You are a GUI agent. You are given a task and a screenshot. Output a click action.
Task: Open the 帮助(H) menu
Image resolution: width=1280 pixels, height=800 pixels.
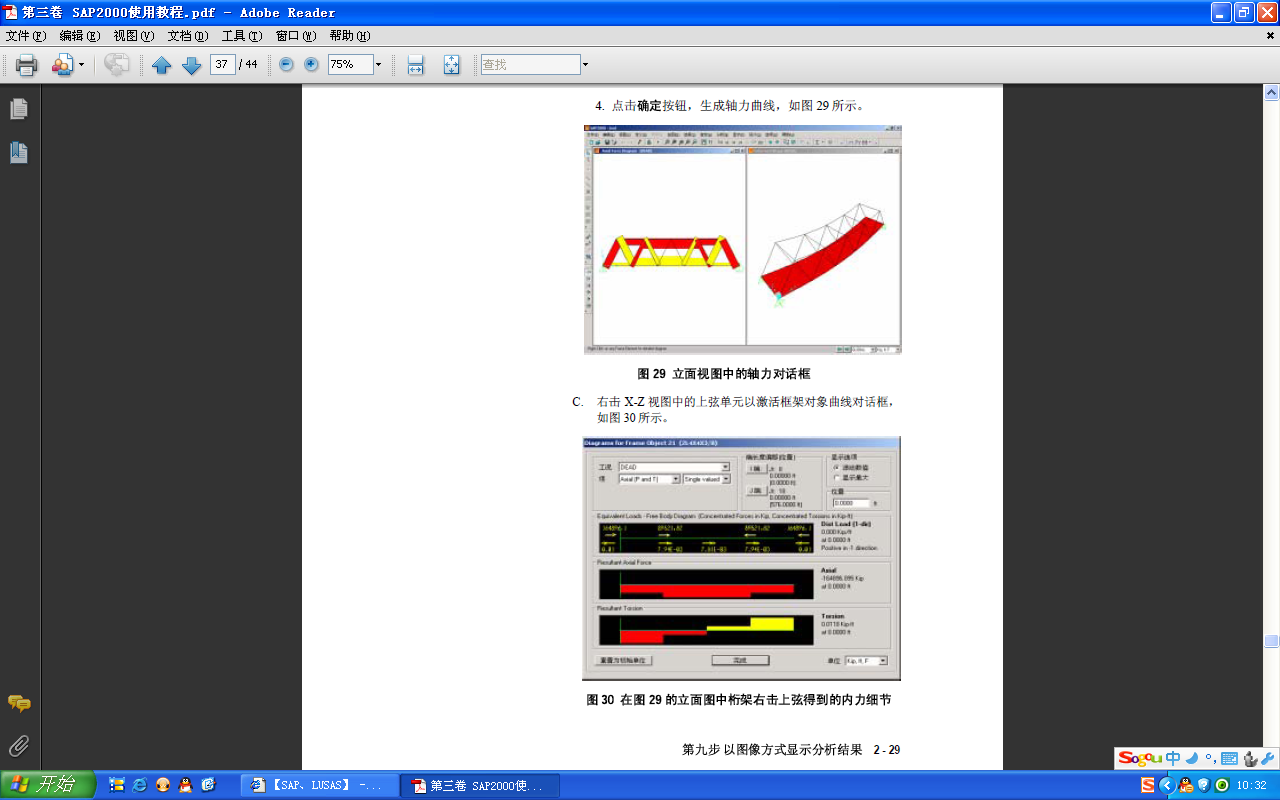click(350, 36)
